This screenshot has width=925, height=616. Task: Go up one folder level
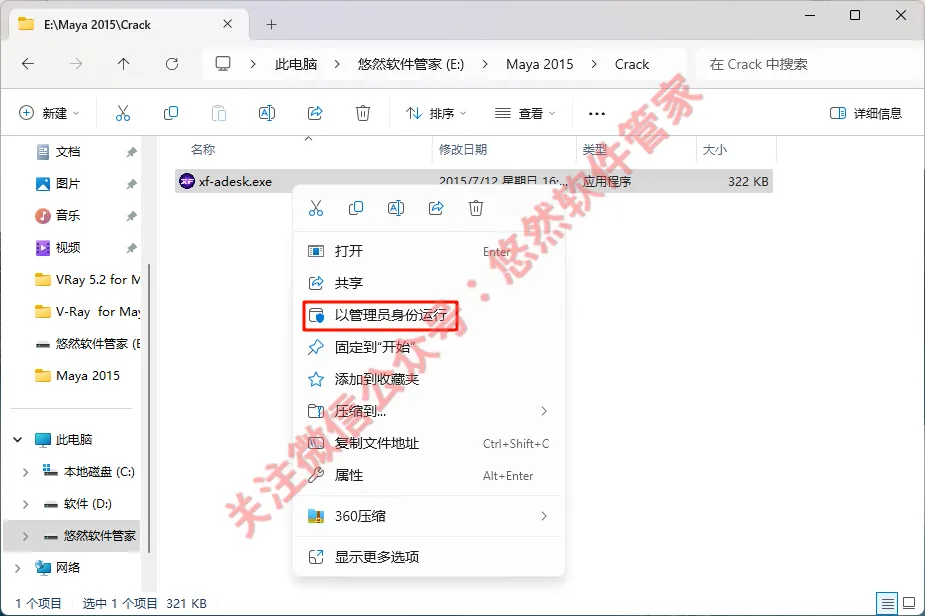coord(123,64)
